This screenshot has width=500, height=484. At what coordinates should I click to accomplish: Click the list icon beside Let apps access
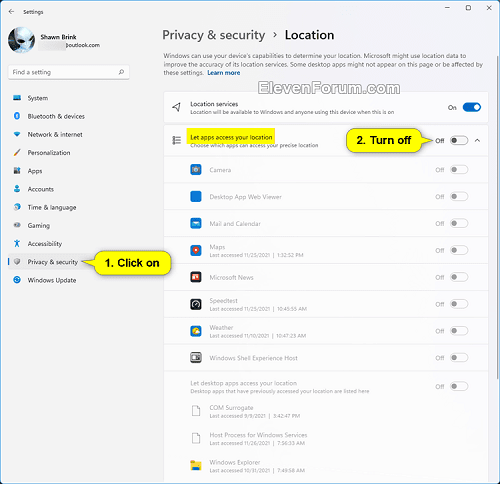[176, 140]
